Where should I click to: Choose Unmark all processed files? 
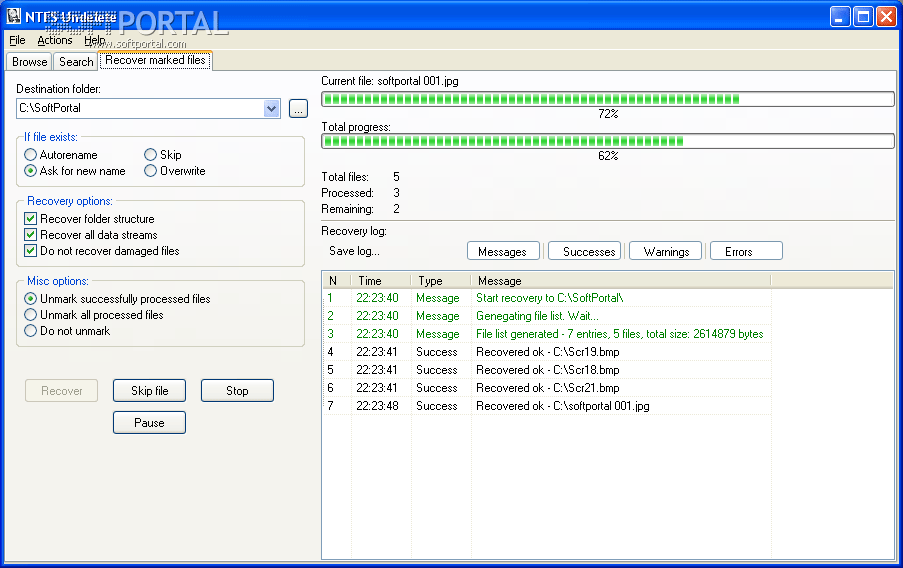pos(94,315)
